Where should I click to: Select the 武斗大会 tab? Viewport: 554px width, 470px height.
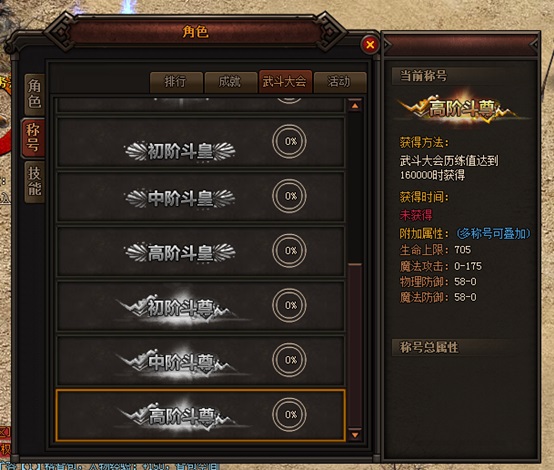tap(285, 82)
